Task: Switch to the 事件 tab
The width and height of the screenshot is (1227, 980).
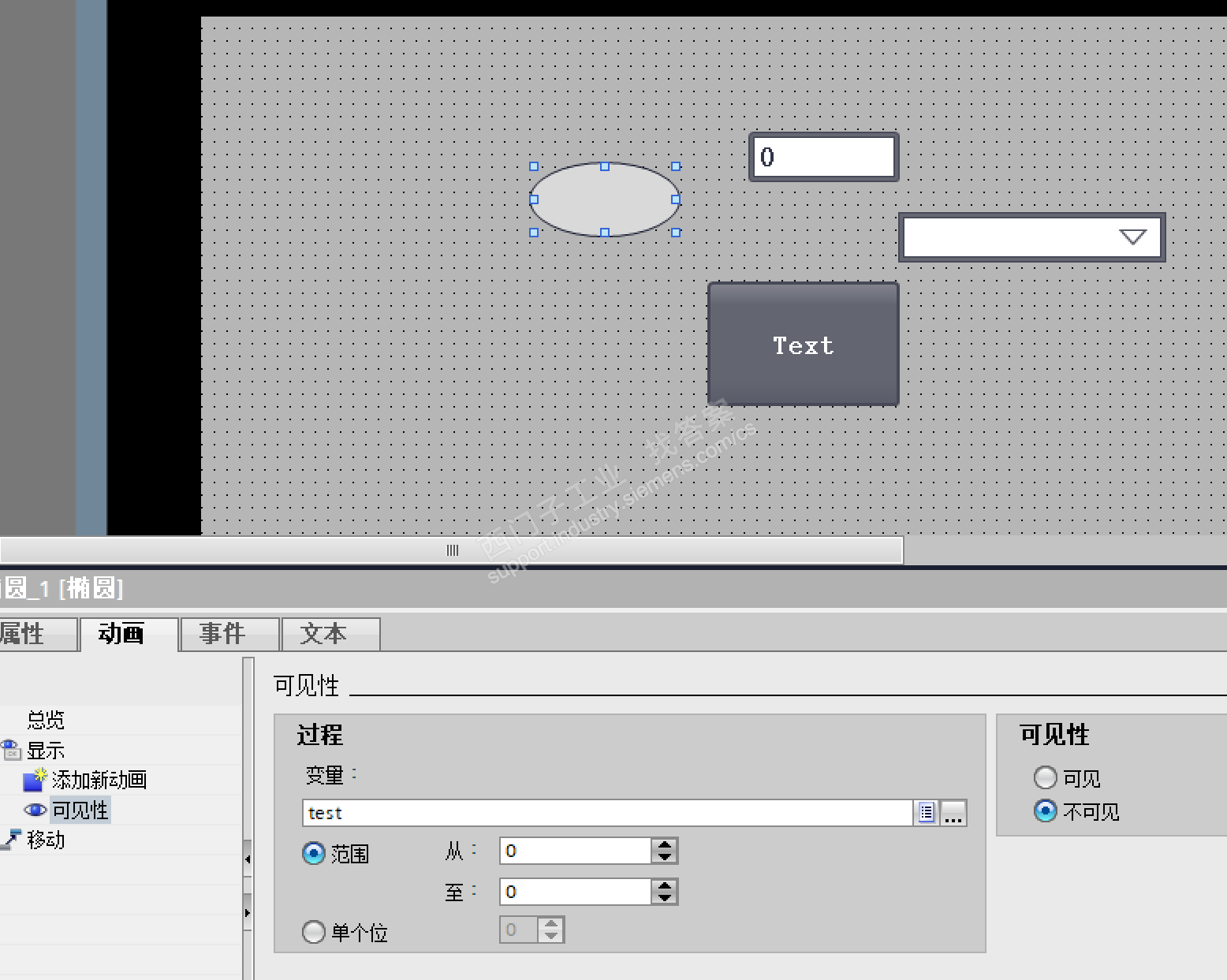Action: pos(230,634)
